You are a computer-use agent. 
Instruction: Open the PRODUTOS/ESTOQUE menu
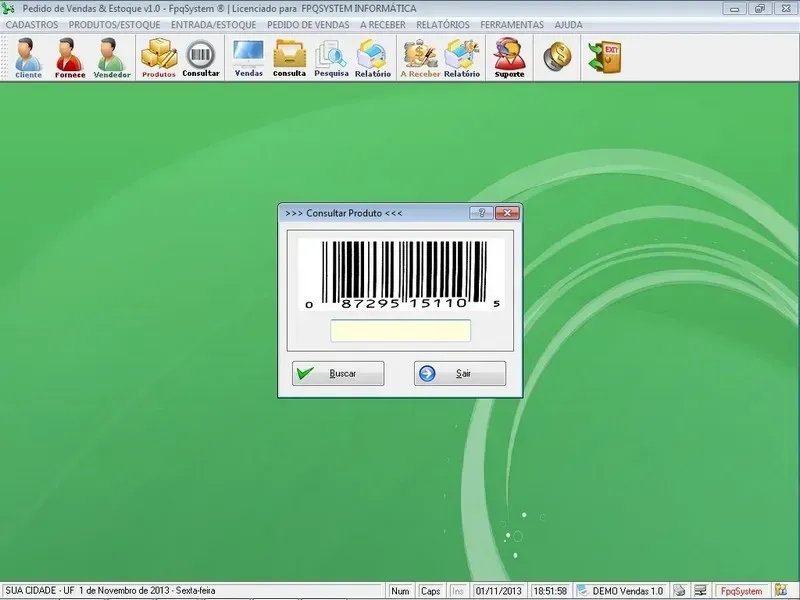114,24
